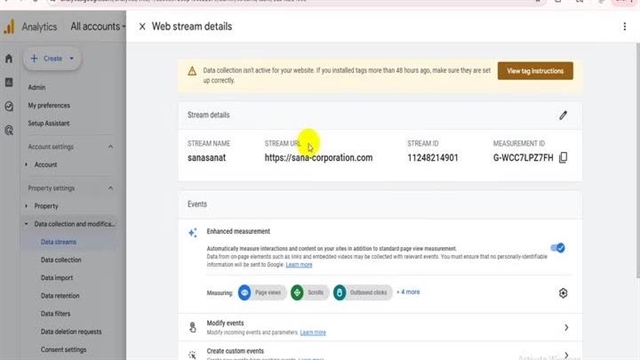Click the Page views chip icon
Viewport: 640px width, 360px height.
(244, 293)
